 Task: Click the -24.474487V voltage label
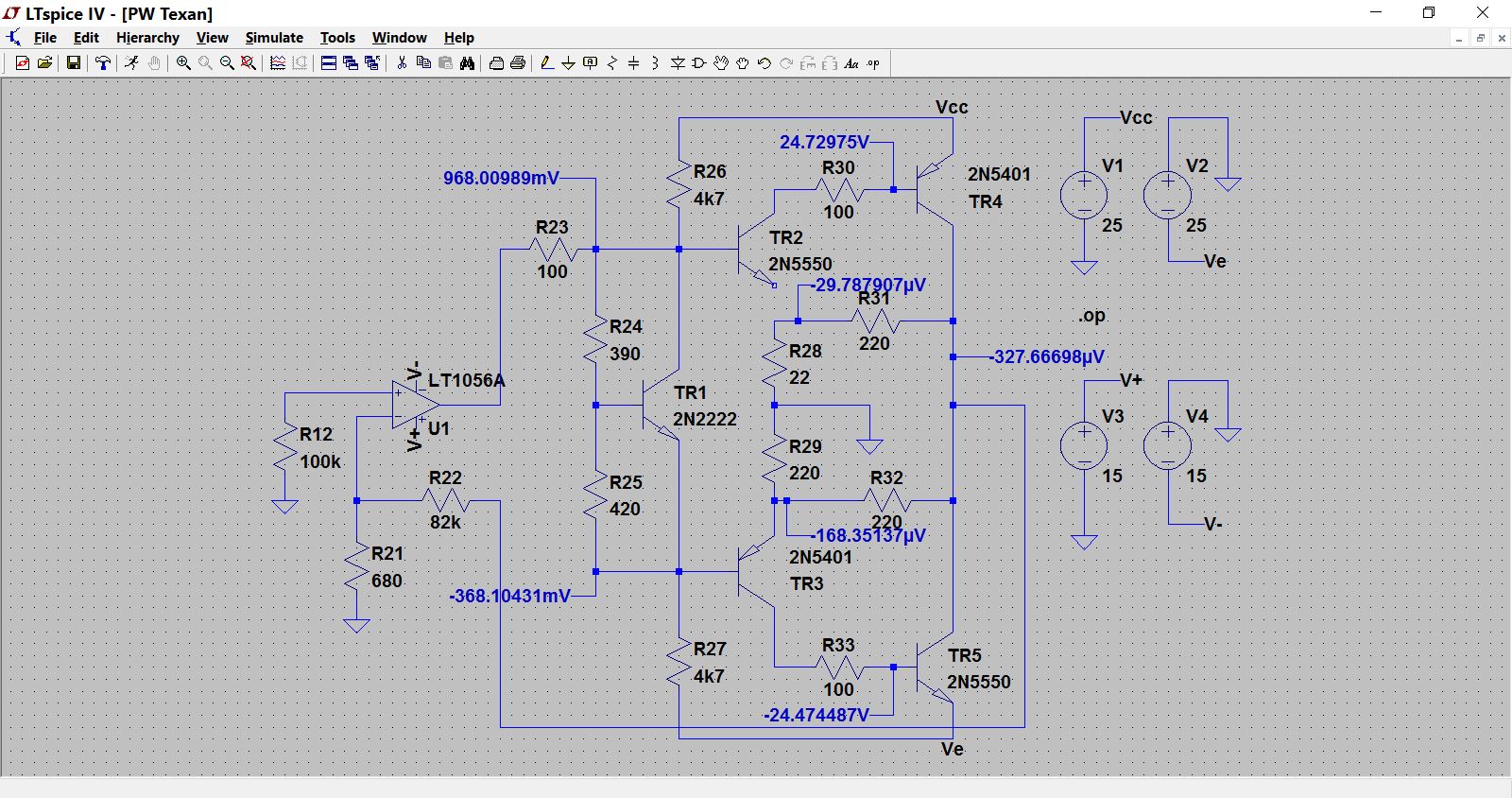point(816,715)
